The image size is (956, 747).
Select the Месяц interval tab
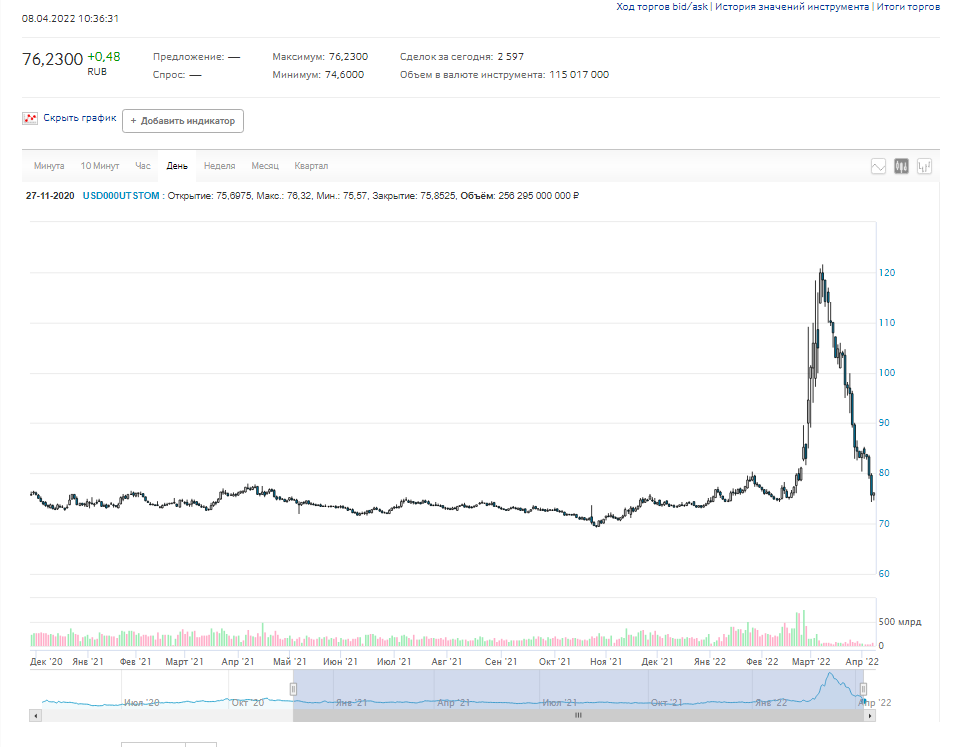coord(265,166)
